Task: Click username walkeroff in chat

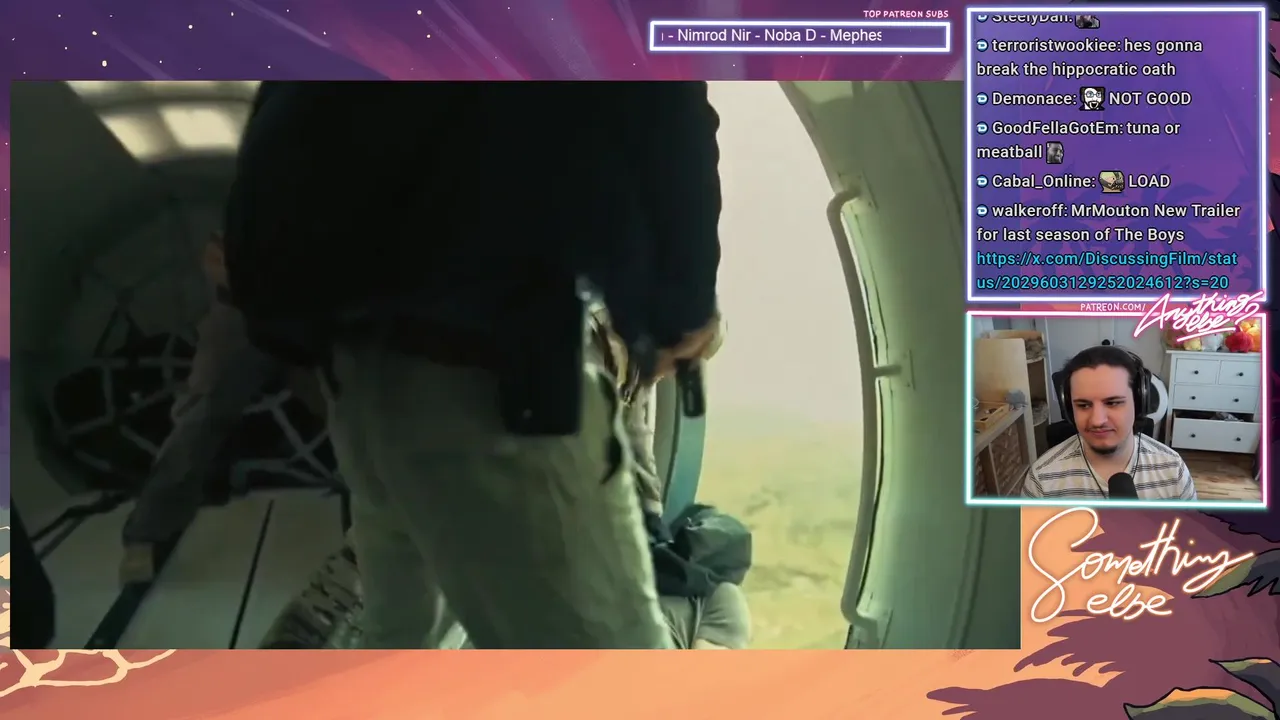Action: pyautogui.click(x=1028, y=210)
